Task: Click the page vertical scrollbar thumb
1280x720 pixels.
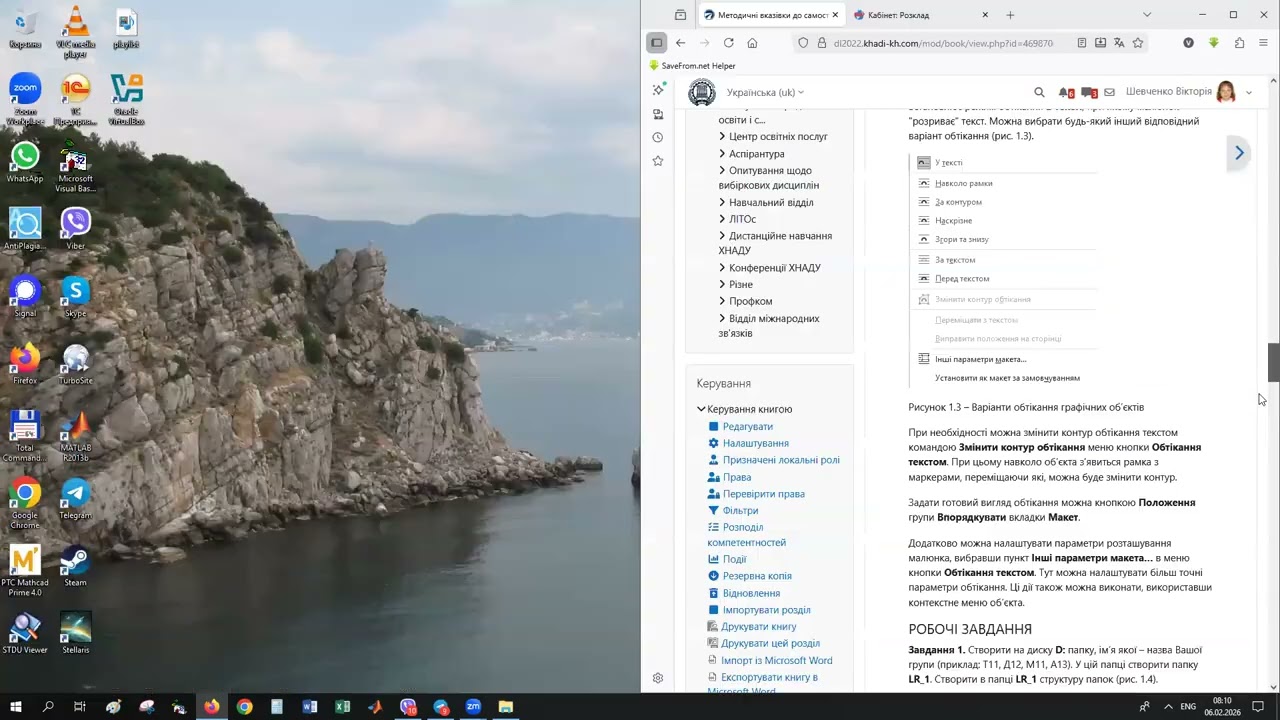Action: (1273, 362)
